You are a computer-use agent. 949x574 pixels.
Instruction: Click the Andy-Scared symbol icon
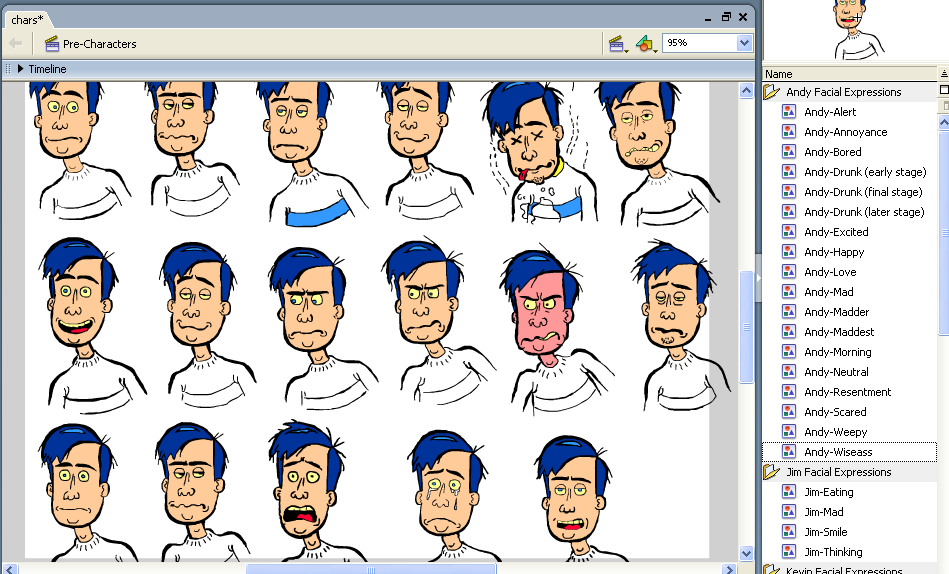(x=789, y=411)
